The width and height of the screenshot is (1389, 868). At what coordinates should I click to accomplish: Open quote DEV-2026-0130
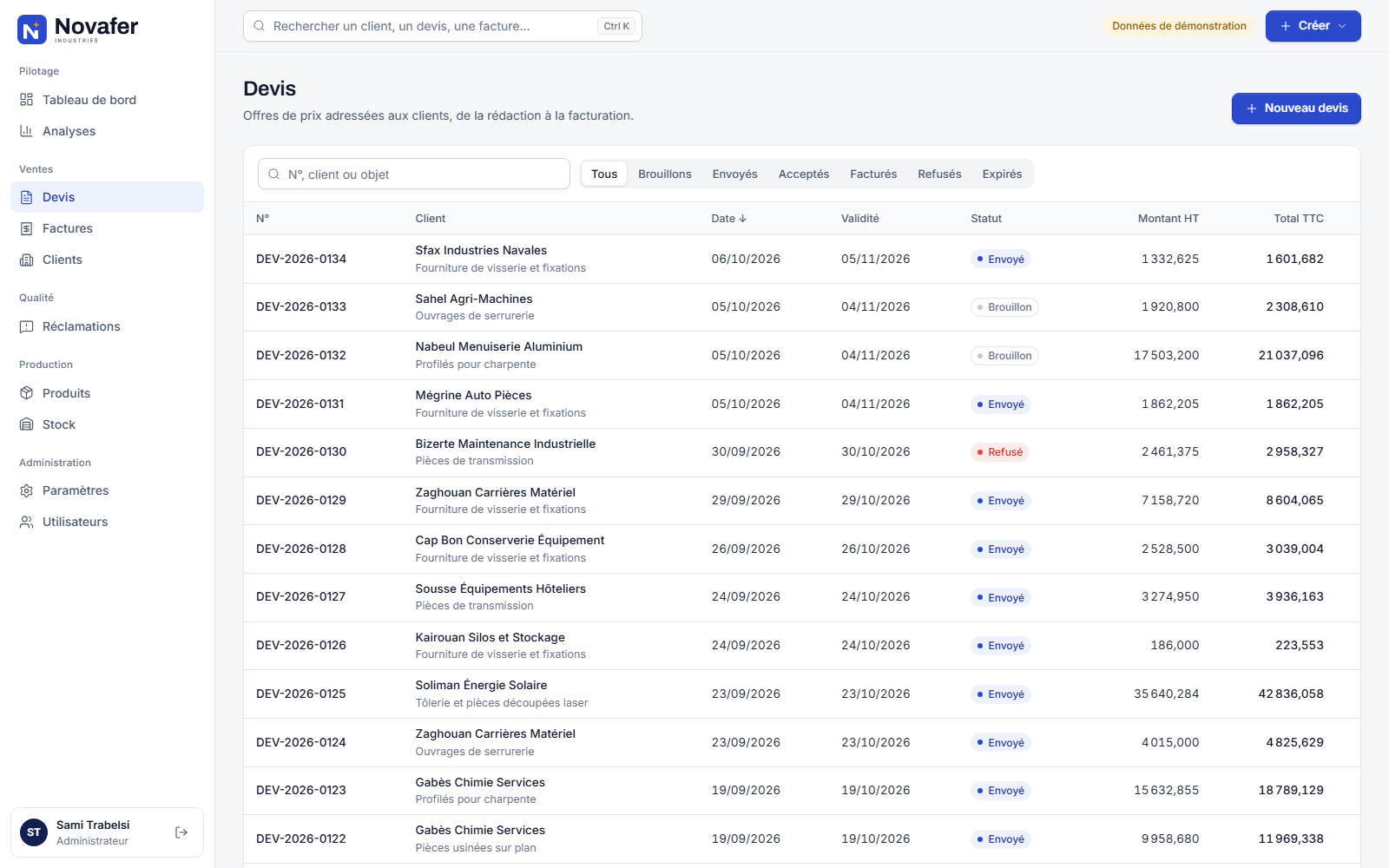coord(301,451)
